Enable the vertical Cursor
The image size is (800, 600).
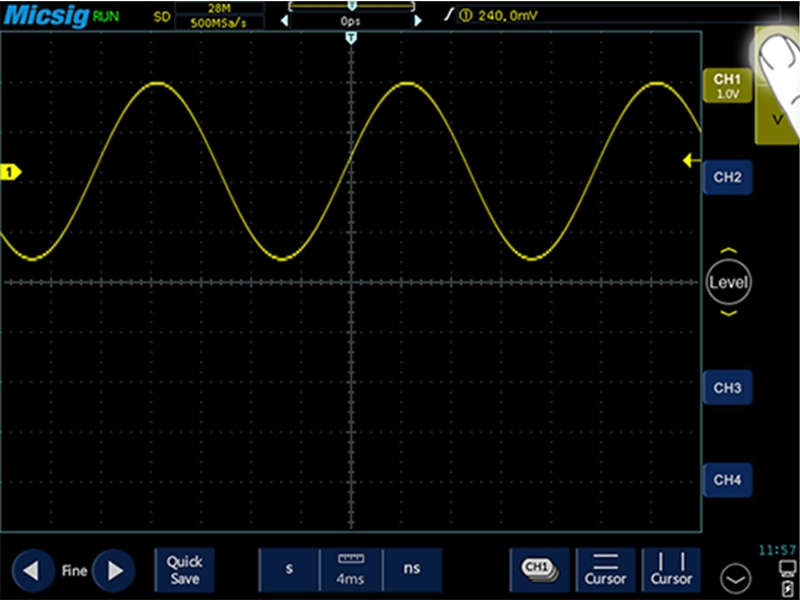(671, 570)
